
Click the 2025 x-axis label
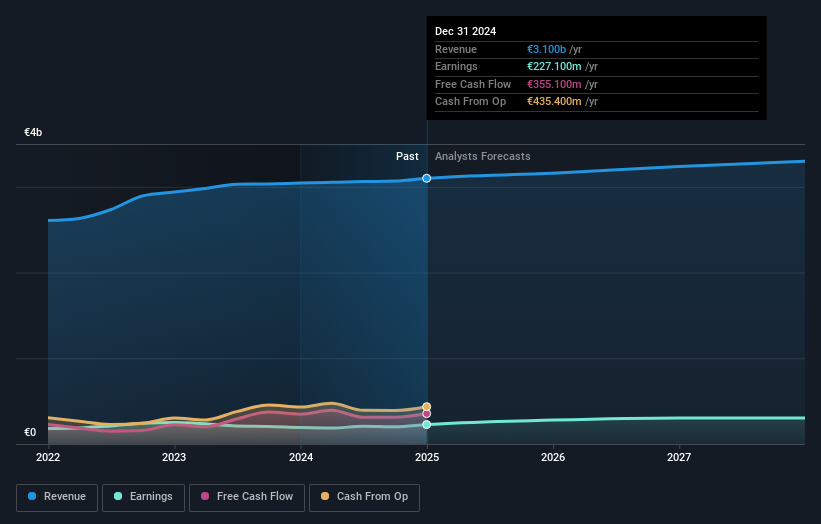[x=427, y=458]
